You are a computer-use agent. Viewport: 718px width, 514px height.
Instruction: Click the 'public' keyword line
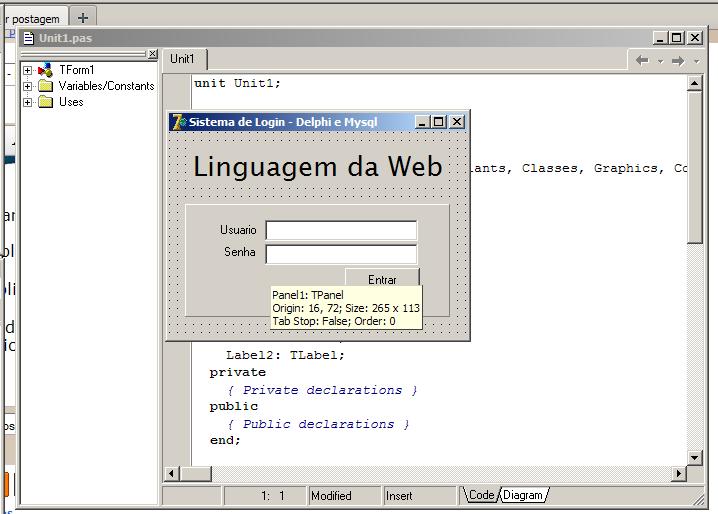point(234,406)
